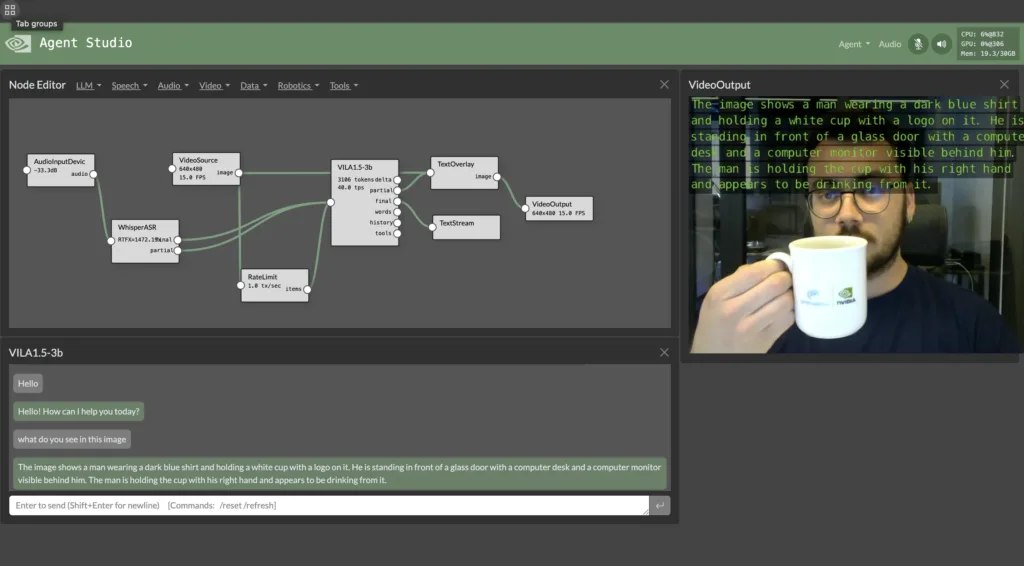Select the WhisperASR node
This screenshot has height=566, width=1024.
click(144, 228)
